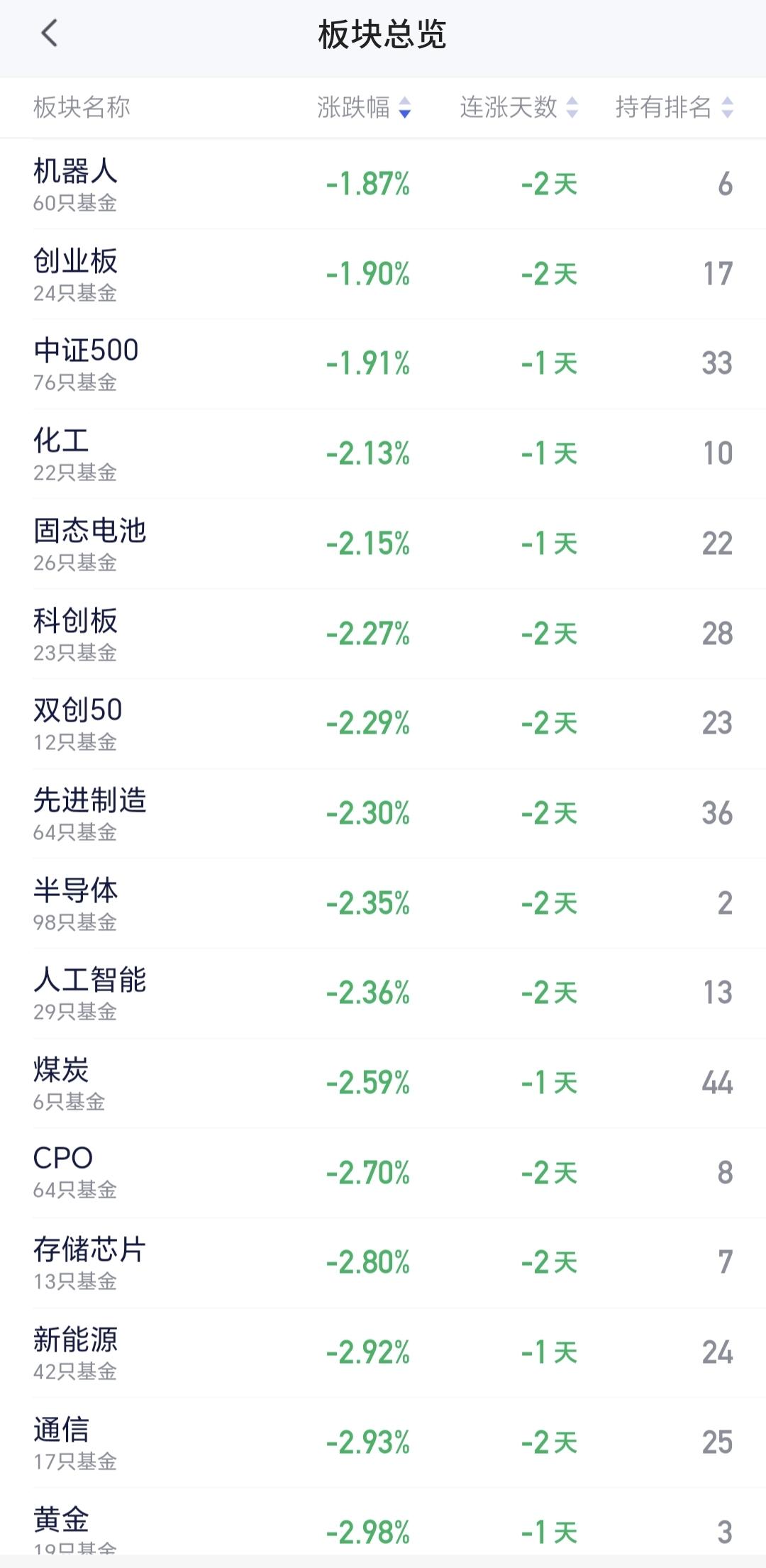Open the 化工 sector row
The width and height of the screenshot is (766, 1568).
click(383, 453)
